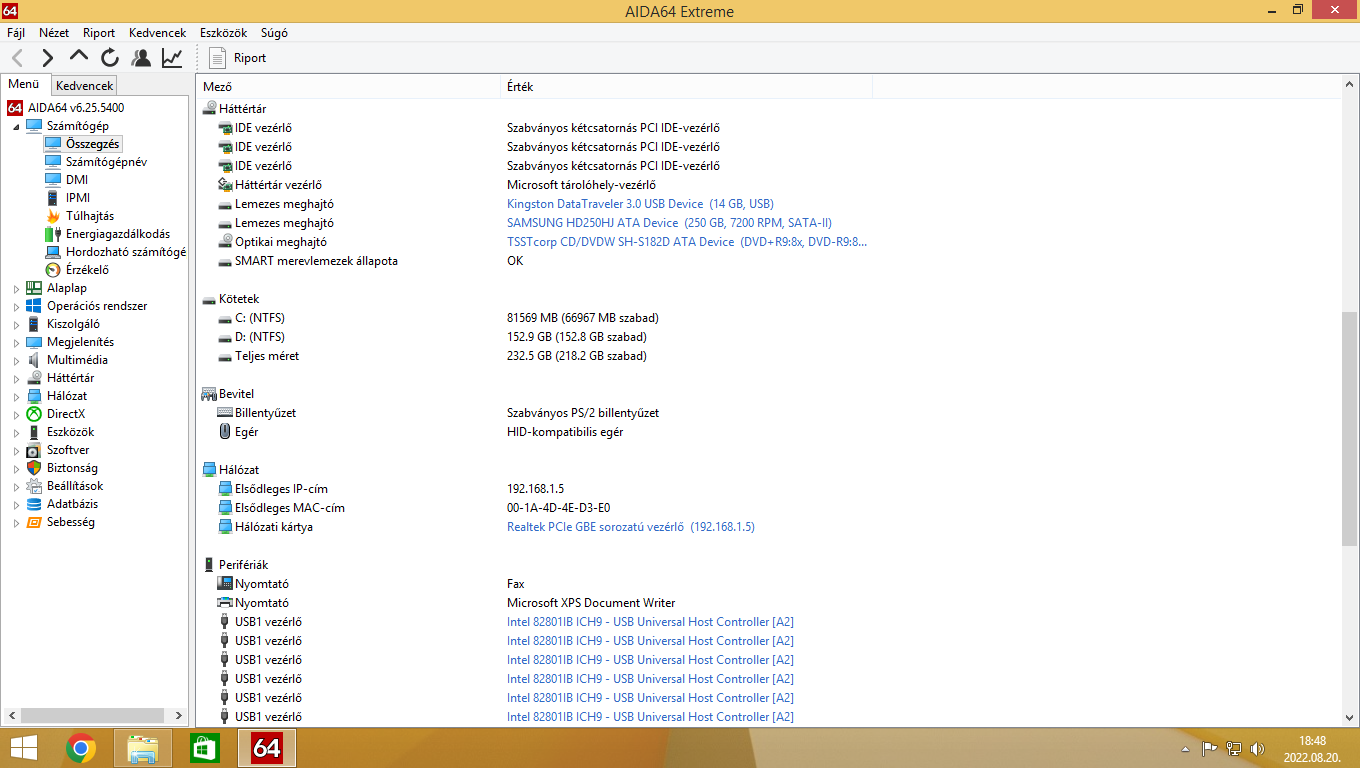The width and height of the screenshot is (1360, 768).
Task: Open File Explorer from the taskbar
Action: click(x=143, y=748)
